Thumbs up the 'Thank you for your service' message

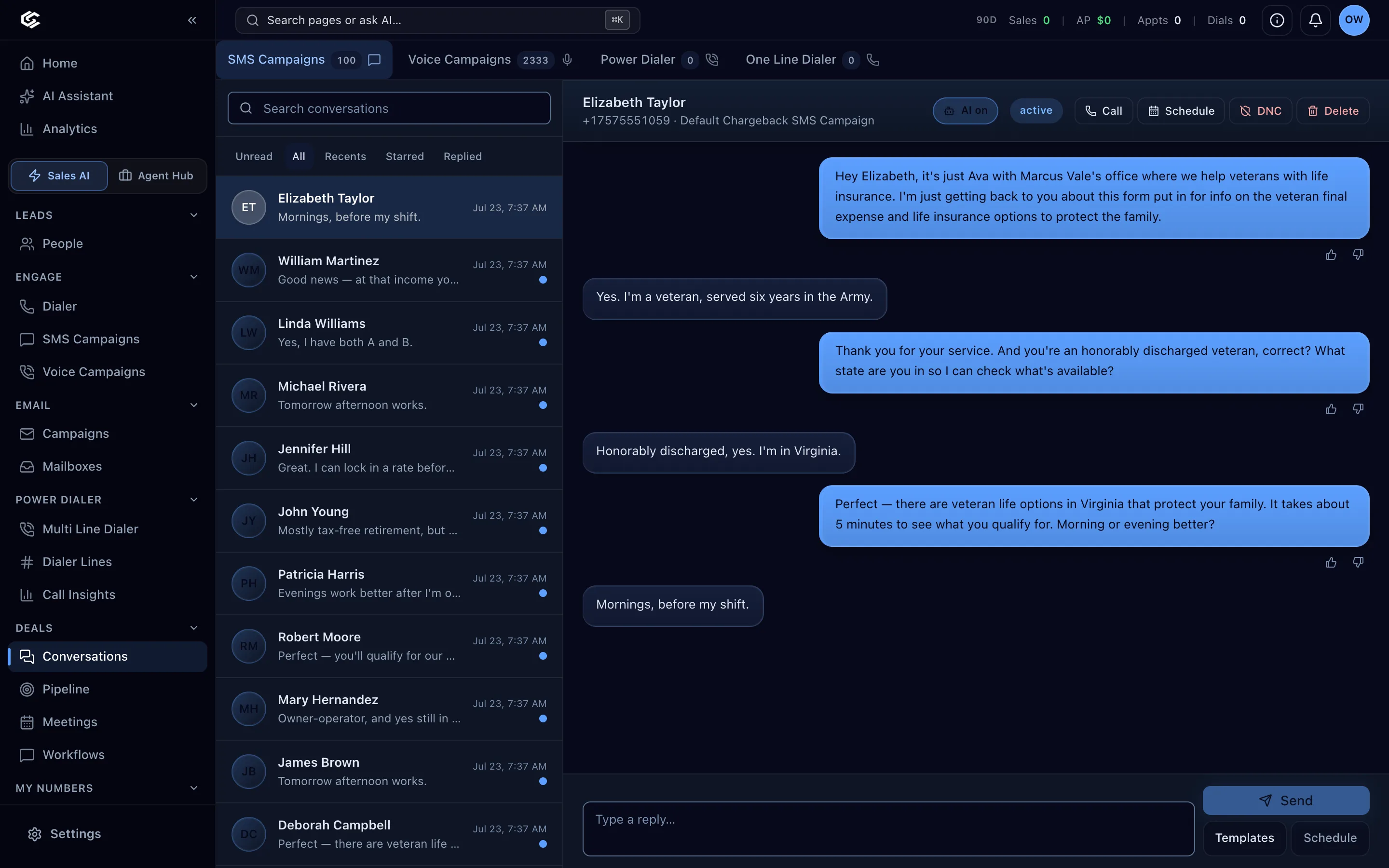[x=1331, y=409]
